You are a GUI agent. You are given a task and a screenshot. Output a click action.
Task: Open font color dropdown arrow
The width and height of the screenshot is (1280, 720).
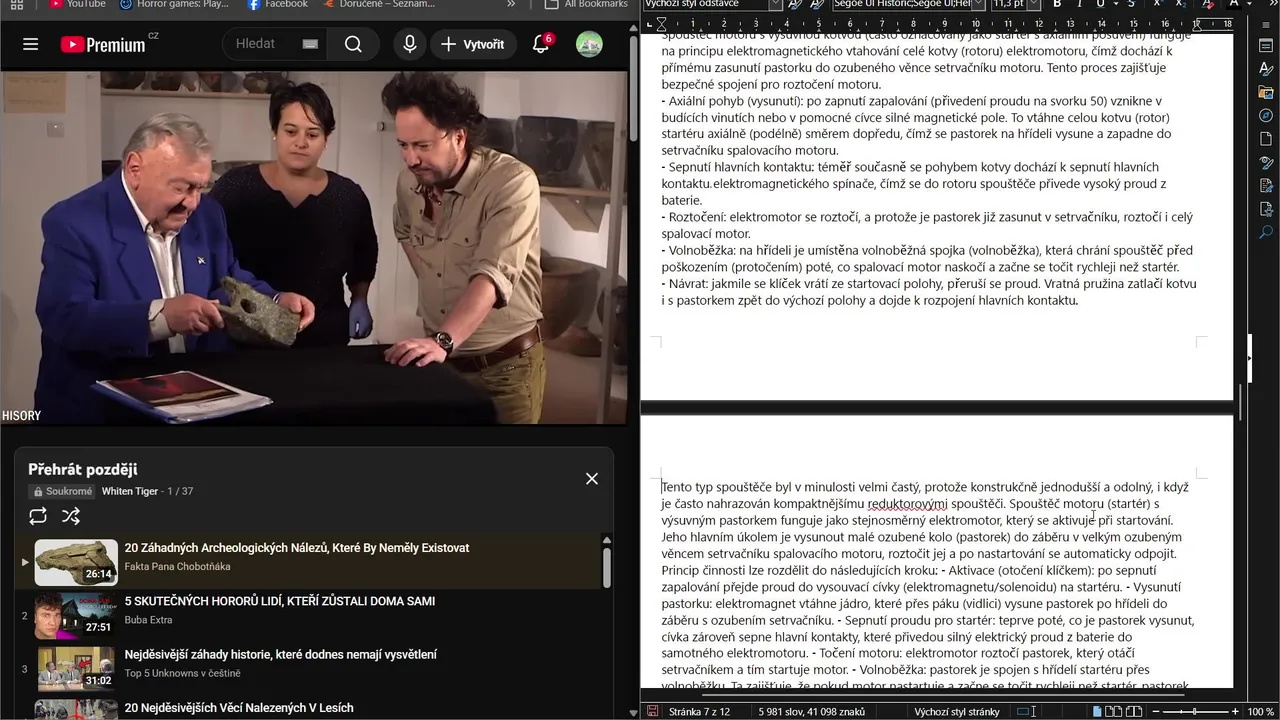click(x=1249, y=4)
